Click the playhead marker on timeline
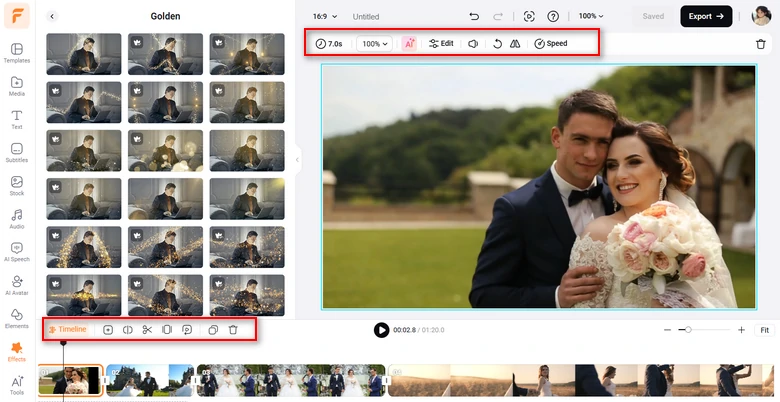This screenshot has width=780, height=402. (x=63, y=343)
